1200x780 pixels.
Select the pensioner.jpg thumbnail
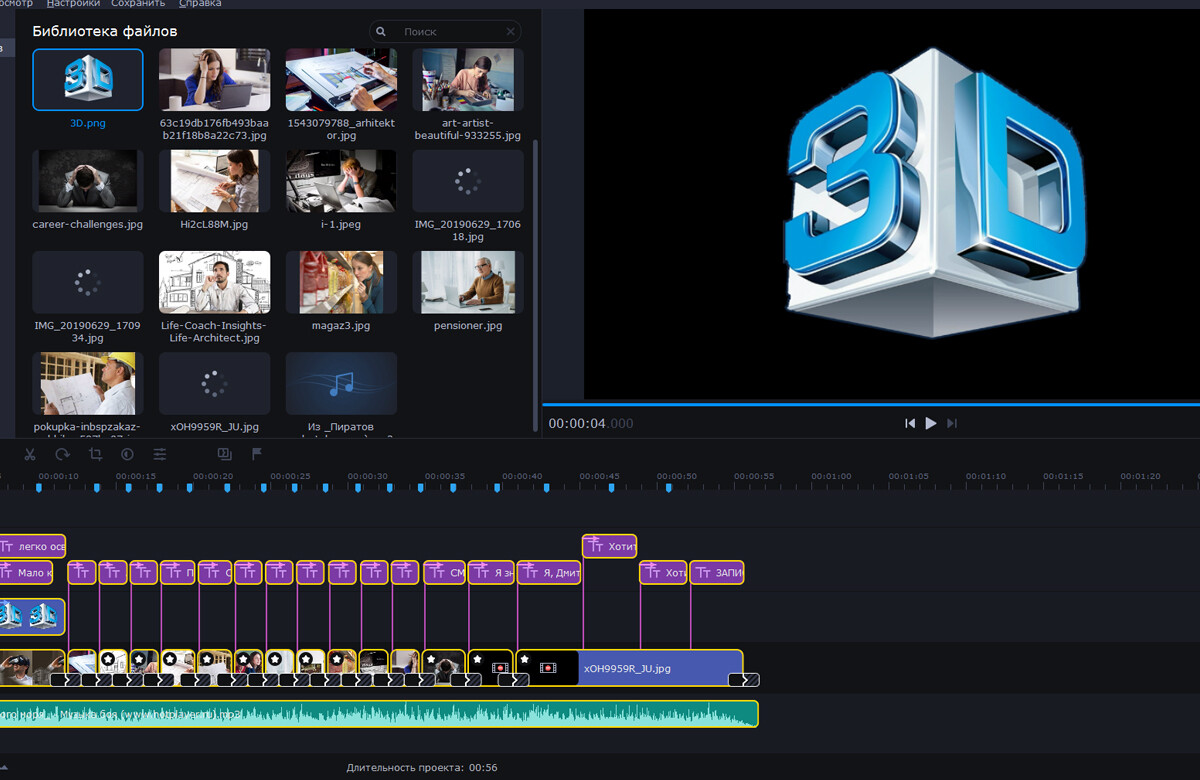pyautogui.click(x=468, y=282)
